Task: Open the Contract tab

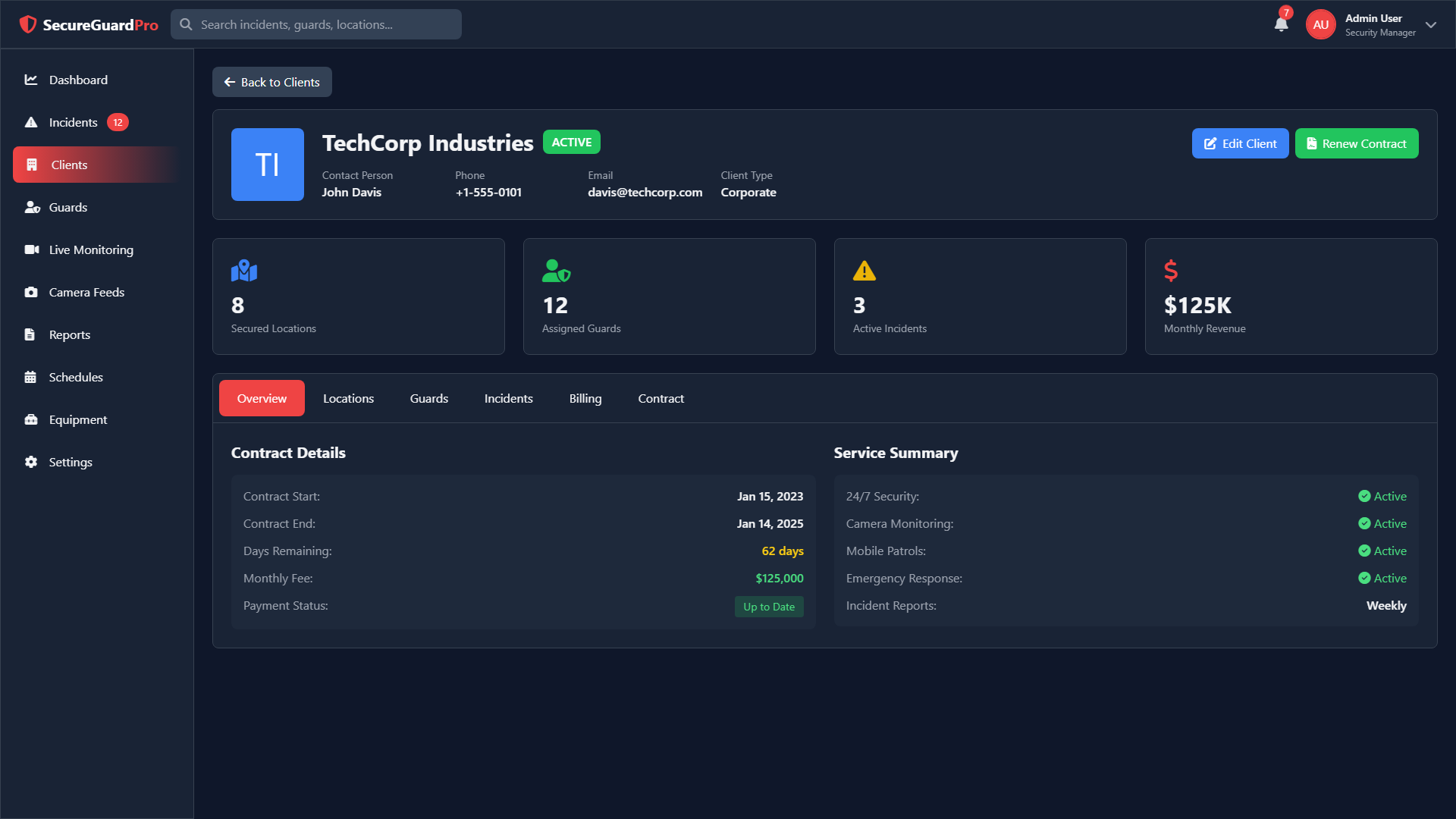Action: click(x=661, y=398)
